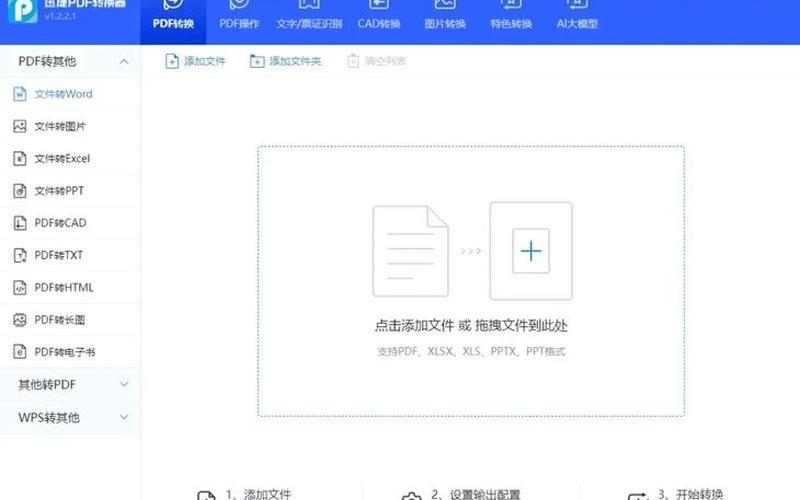This screenshot has width=800, height=500.
Task: Select 文件转图片 in the sidebar
Action: point(70,126)
